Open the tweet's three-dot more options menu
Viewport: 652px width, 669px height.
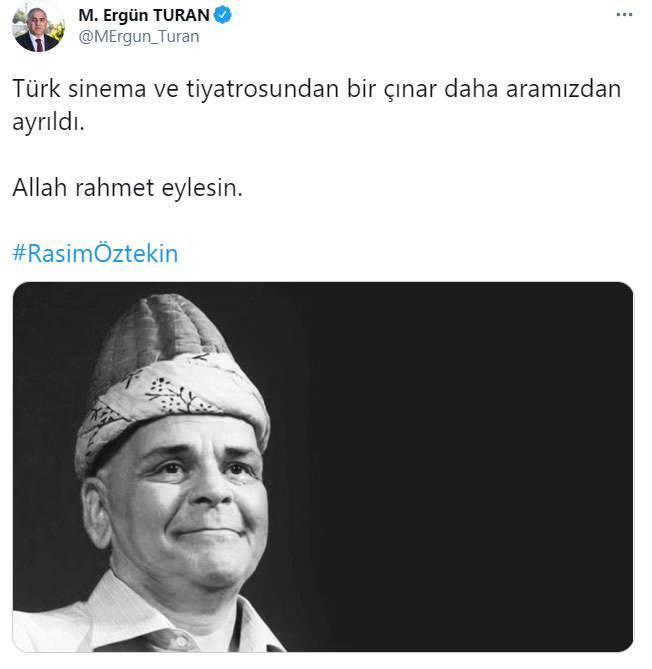point(624,15)
